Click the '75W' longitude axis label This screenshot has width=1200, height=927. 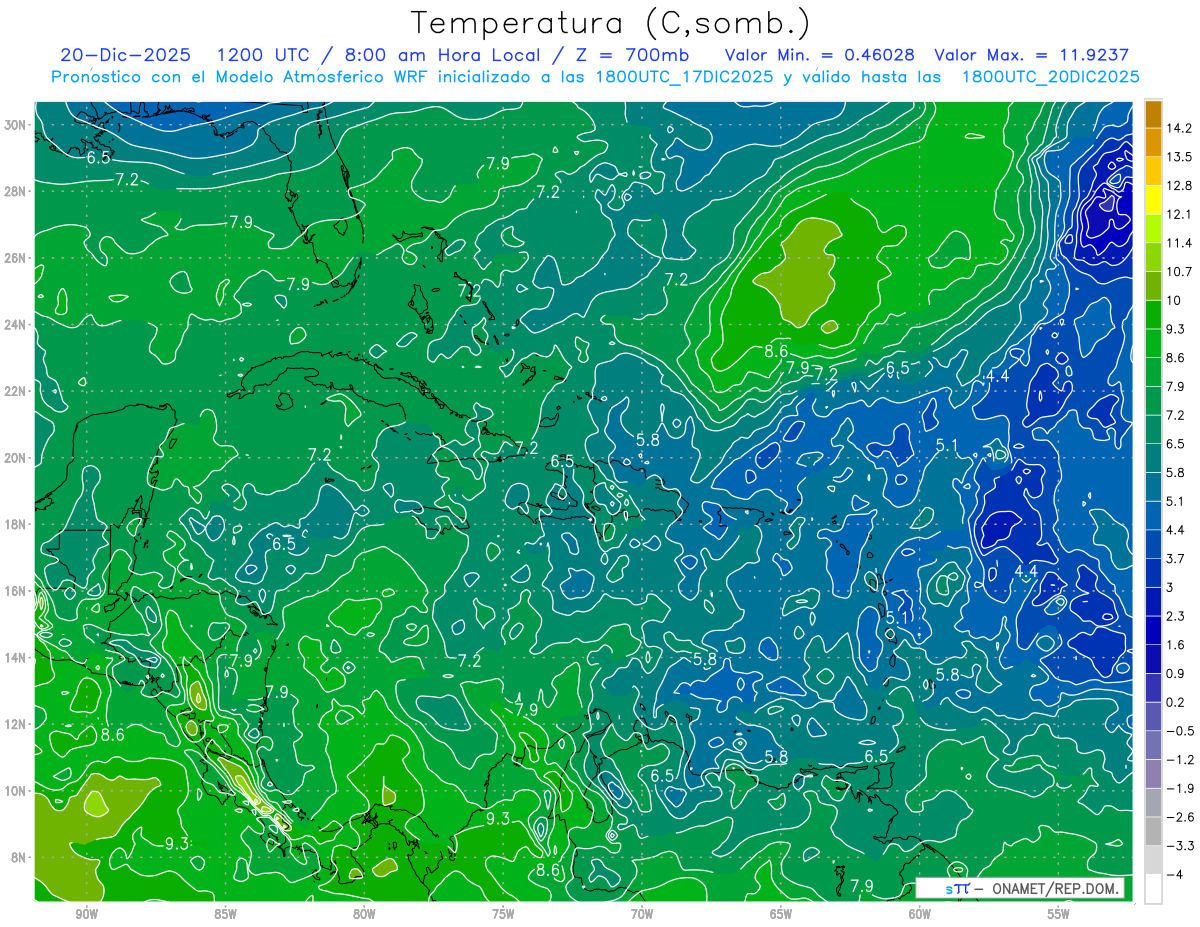[x=503, y=914]
